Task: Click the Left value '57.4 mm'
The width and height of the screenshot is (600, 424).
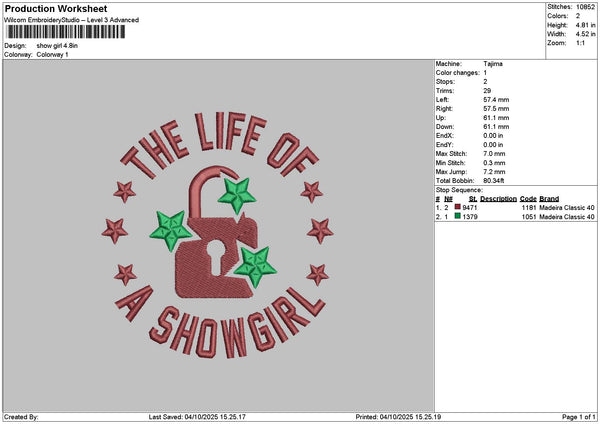Action: tap(496, 100)
